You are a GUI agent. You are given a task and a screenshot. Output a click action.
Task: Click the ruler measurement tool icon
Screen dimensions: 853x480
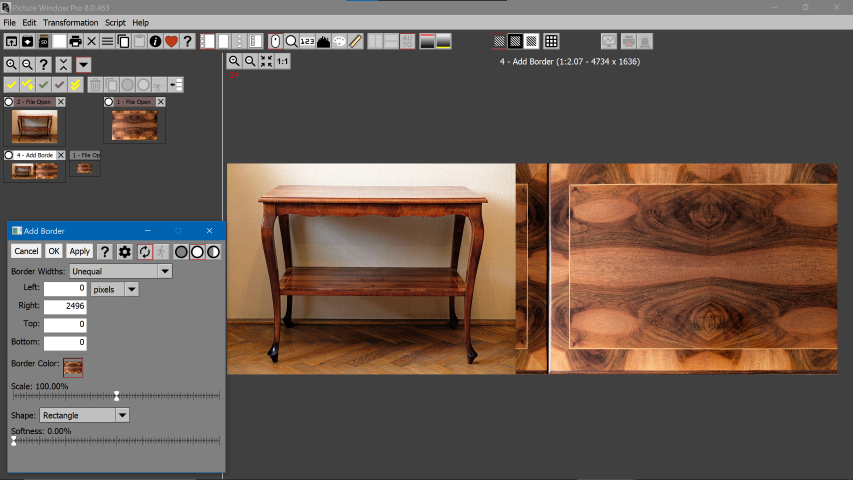355,41
